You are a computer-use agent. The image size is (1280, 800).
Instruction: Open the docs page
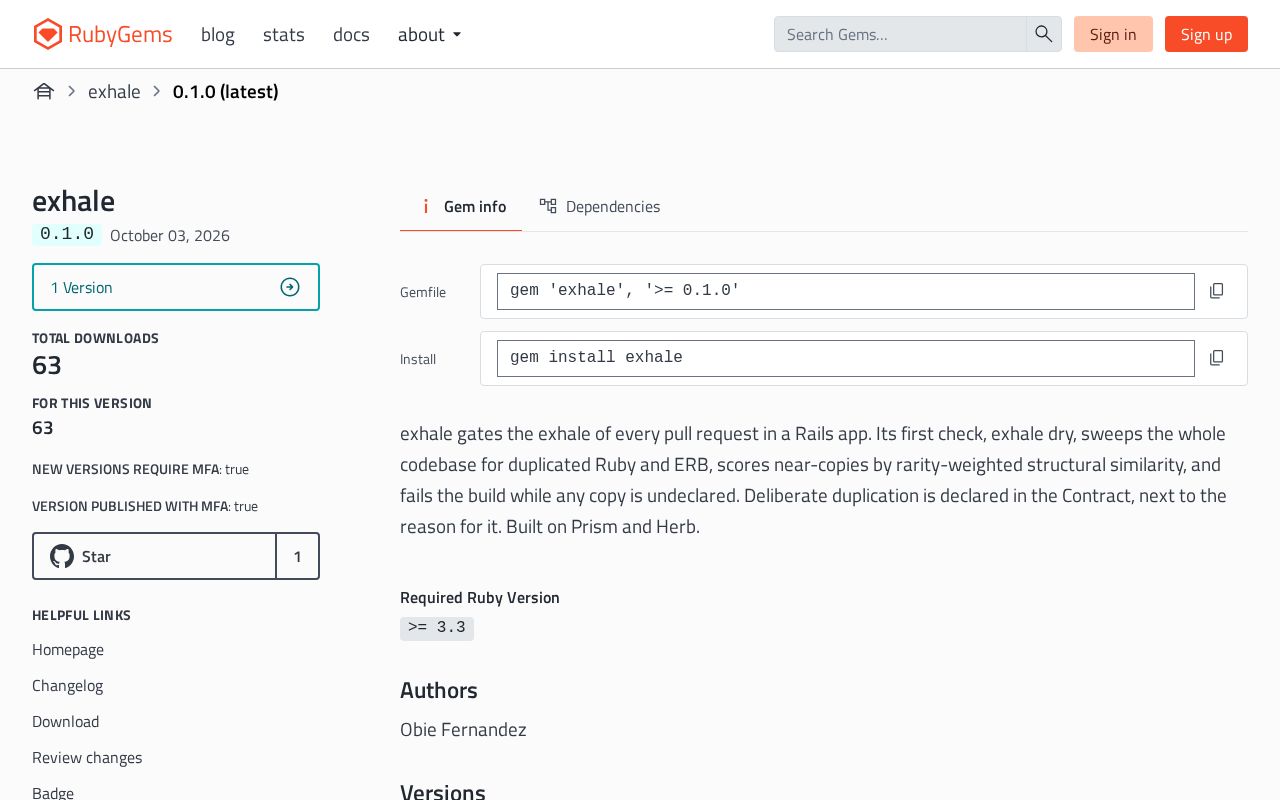[351, 34]
